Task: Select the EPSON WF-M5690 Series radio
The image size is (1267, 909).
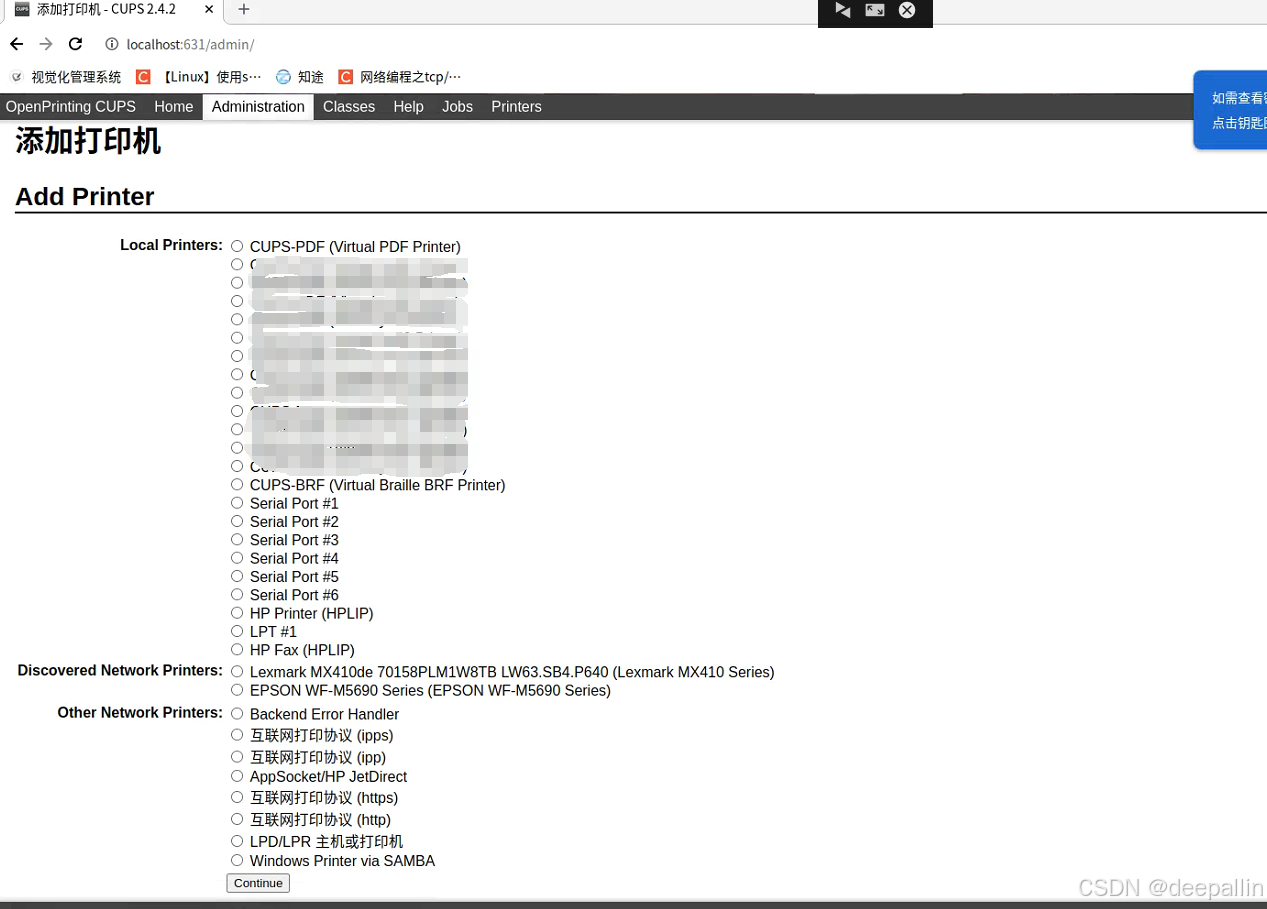Action: click(x=237, y=690)
